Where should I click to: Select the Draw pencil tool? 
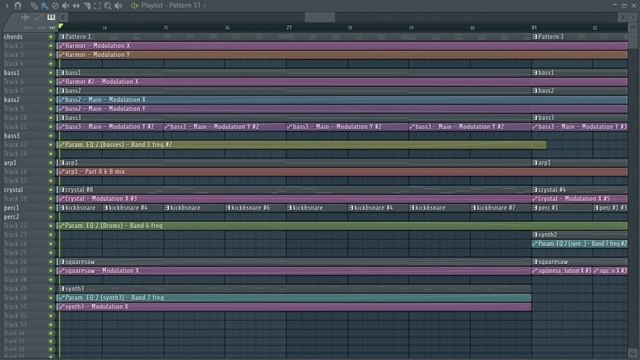click(x=34, y=6)
